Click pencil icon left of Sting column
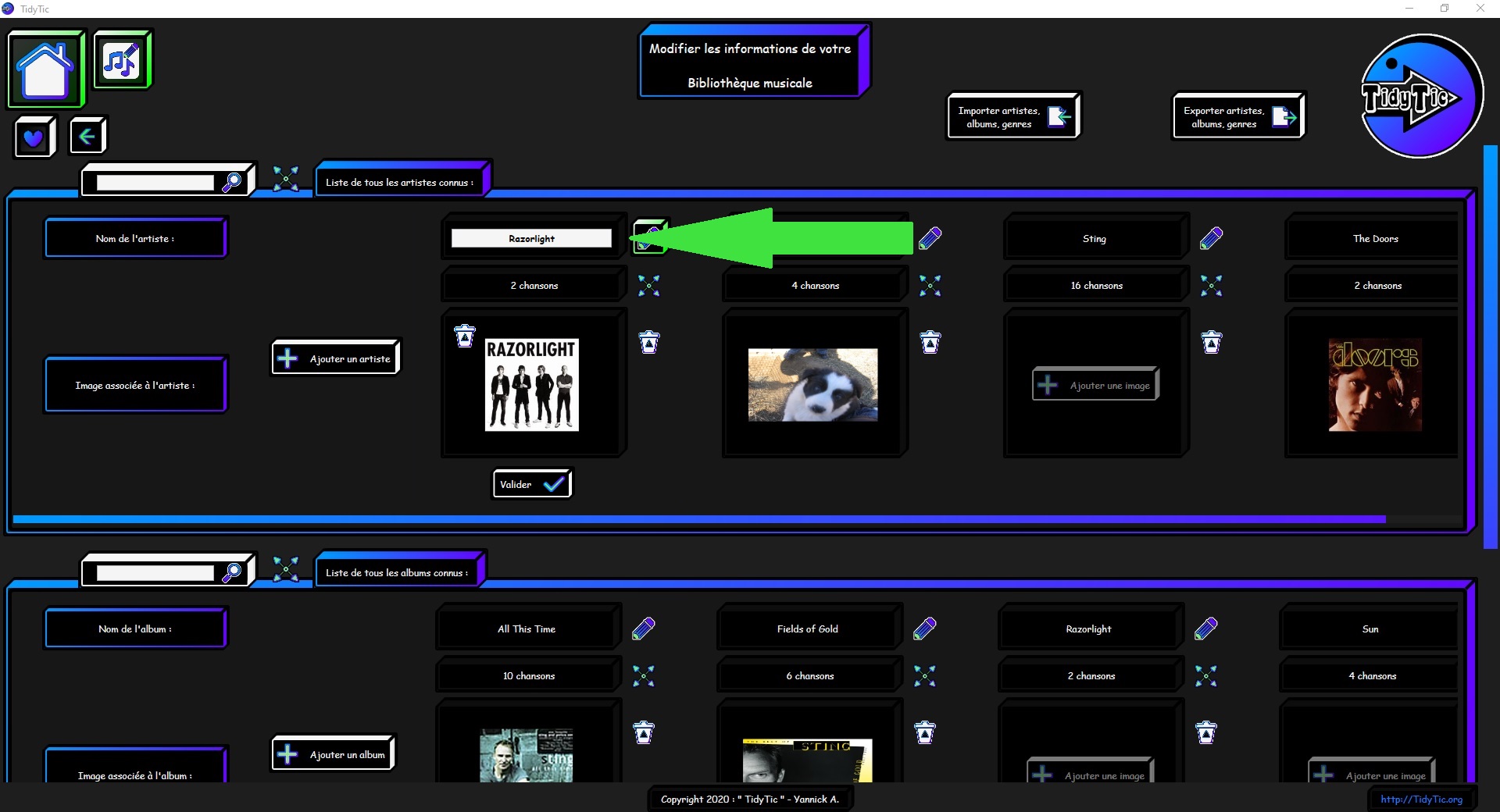1500x812 pixels. pyautogui.click(x=930, y=238)
